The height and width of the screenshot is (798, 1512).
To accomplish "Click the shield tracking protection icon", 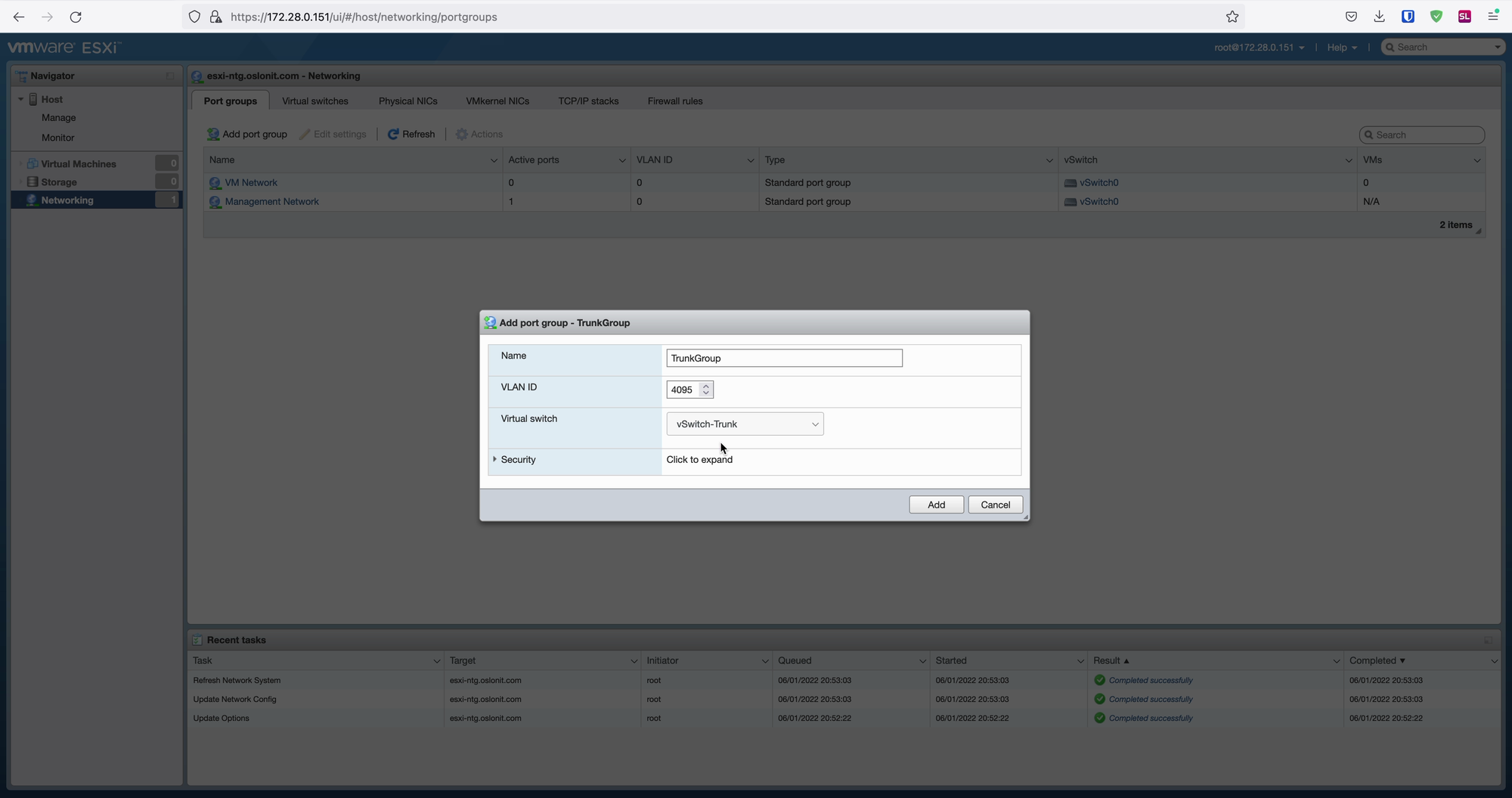I will click(194, 17).
